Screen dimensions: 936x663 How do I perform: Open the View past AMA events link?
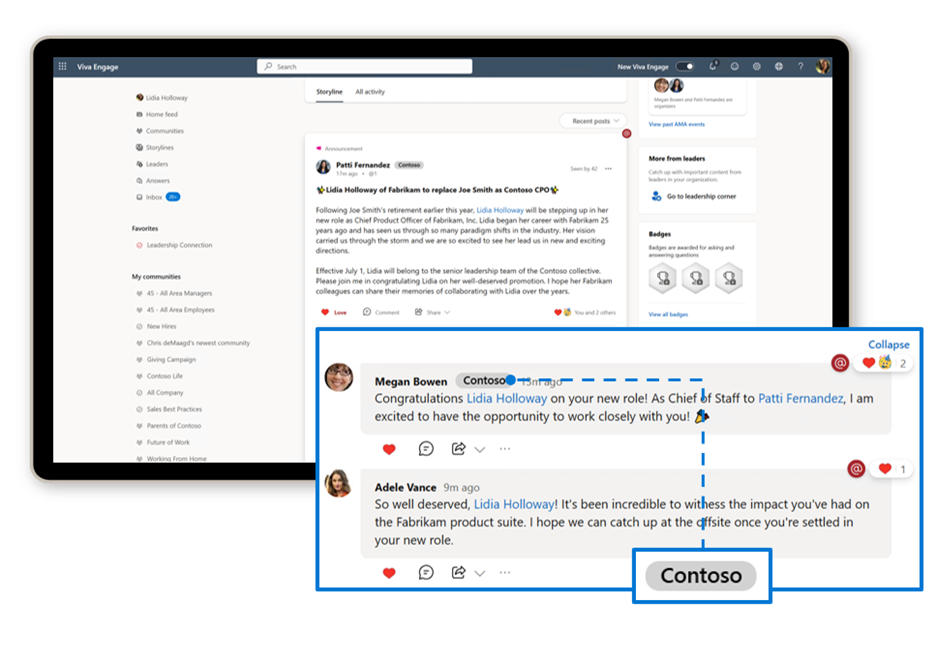click(x=677, y=125)
